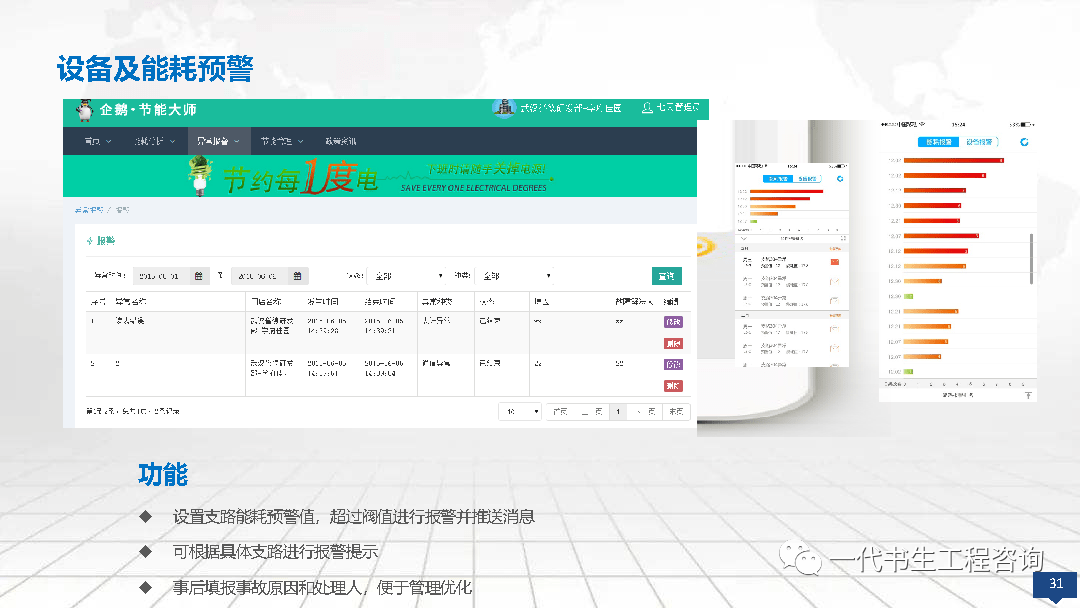This screenshot has height=608, width=1080.
Task: Open the 首页 navigation menu
Action: click(x=97, y=141)
